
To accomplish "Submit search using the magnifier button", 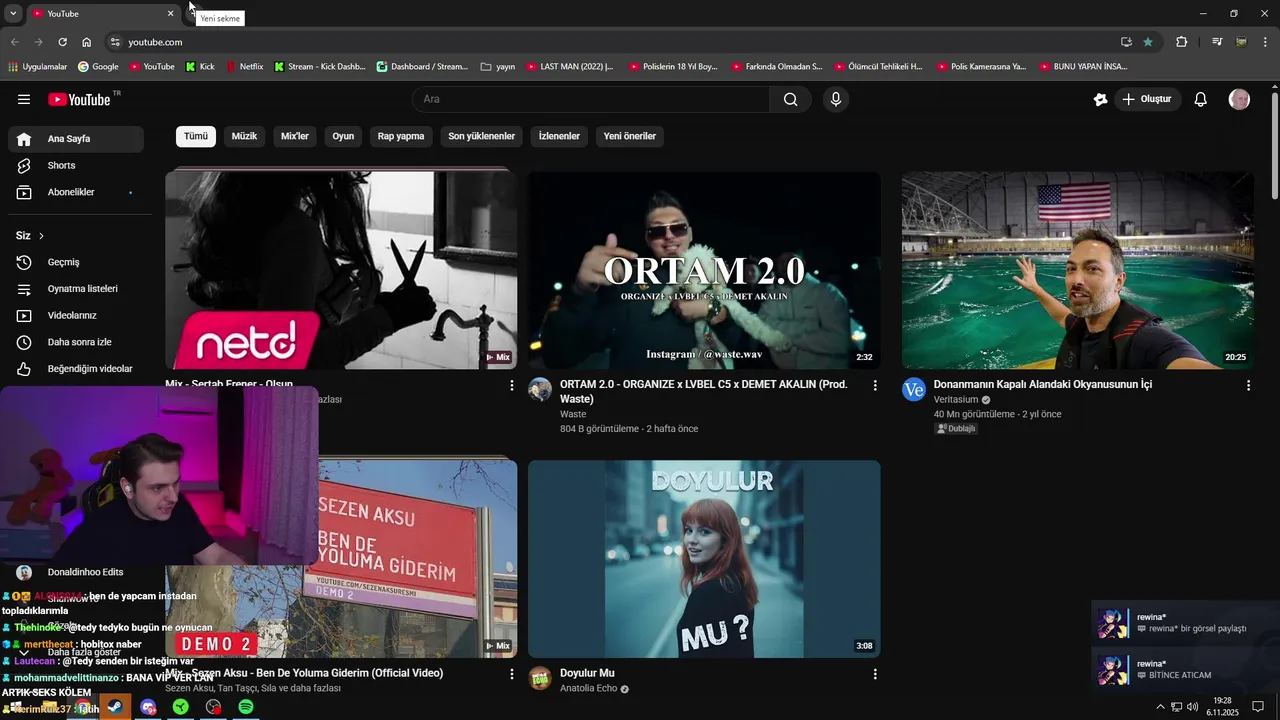I will [790, 99].
